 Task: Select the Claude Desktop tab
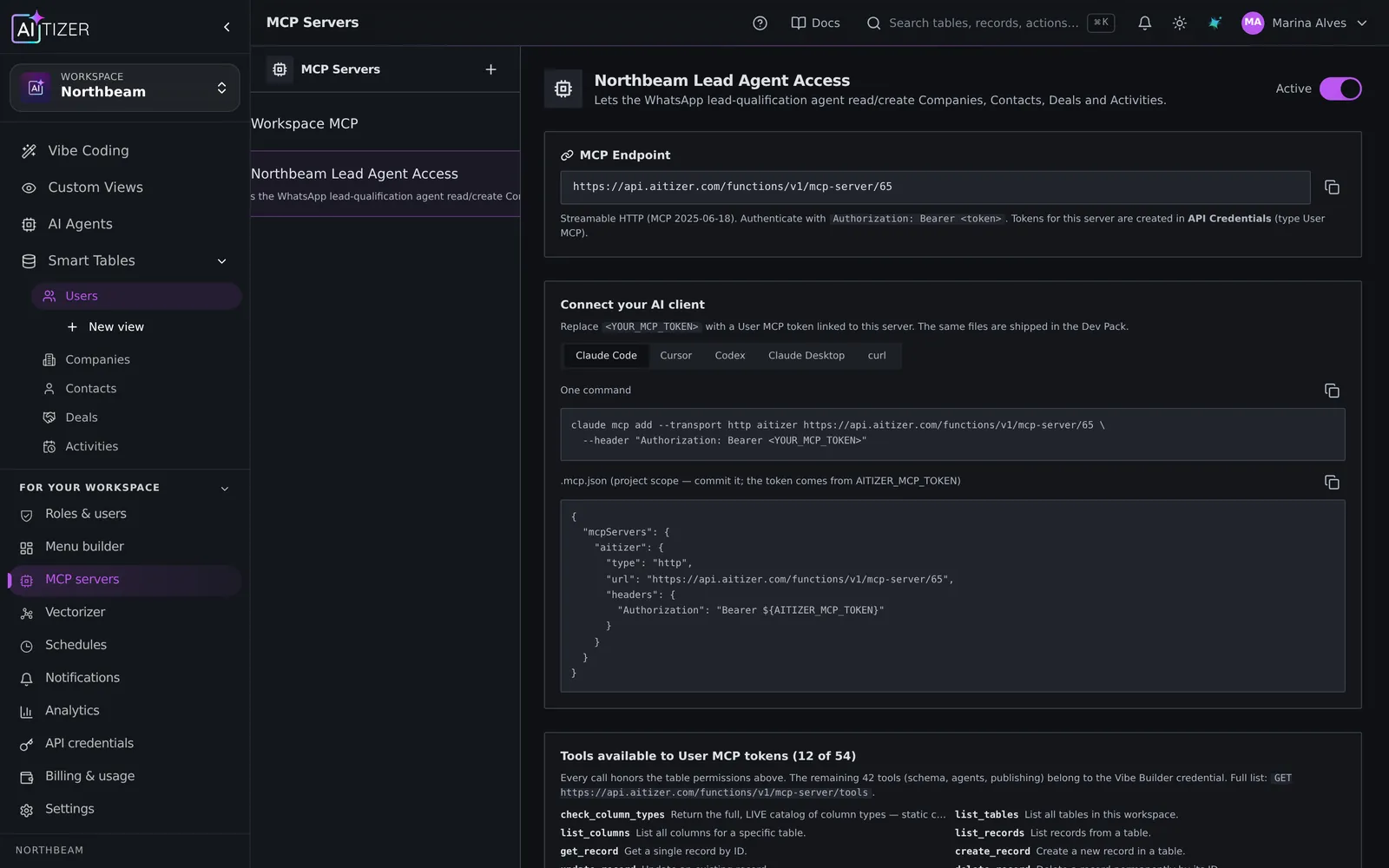click(806, 356)
